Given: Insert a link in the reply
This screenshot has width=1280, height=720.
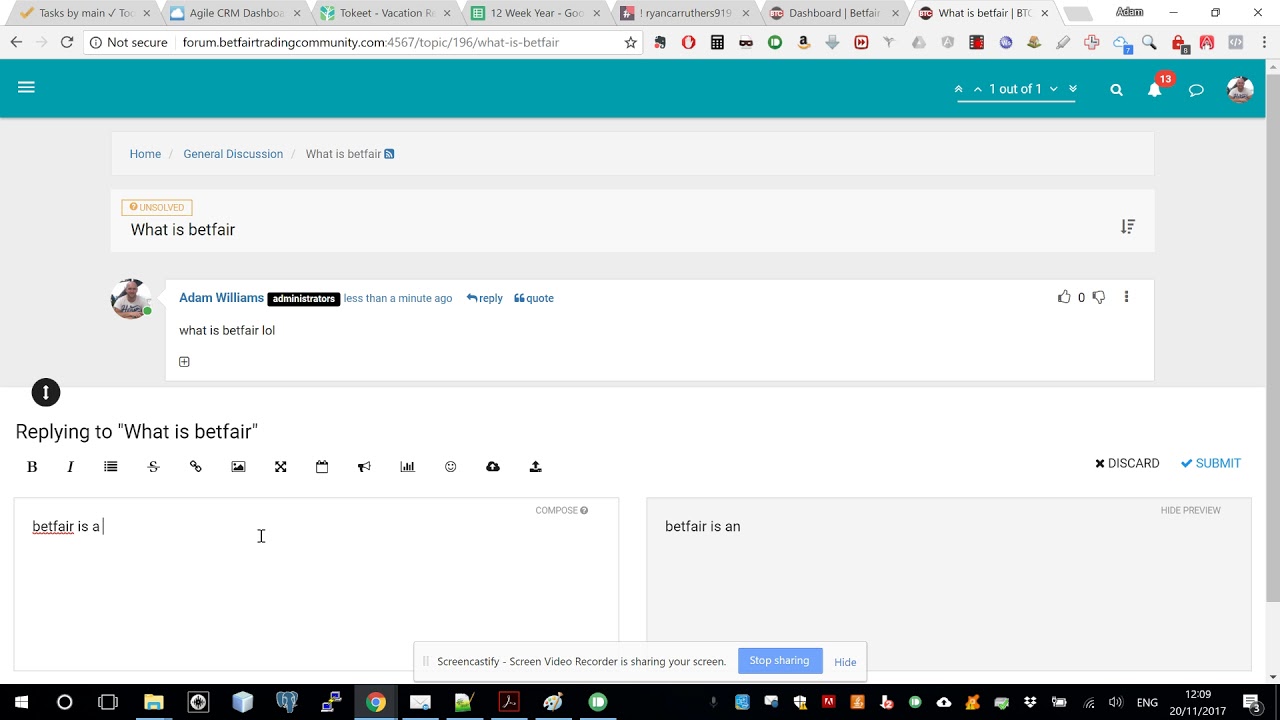Looking at the screenshot, I should point(196,467).
